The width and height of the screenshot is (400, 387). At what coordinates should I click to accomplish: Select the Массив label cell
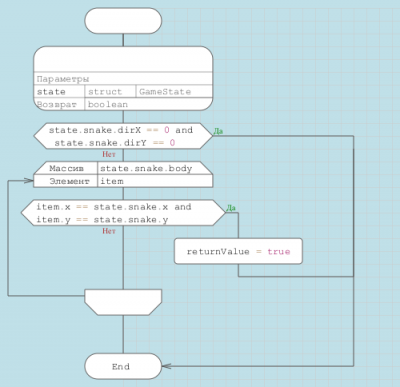coord(66,168)
